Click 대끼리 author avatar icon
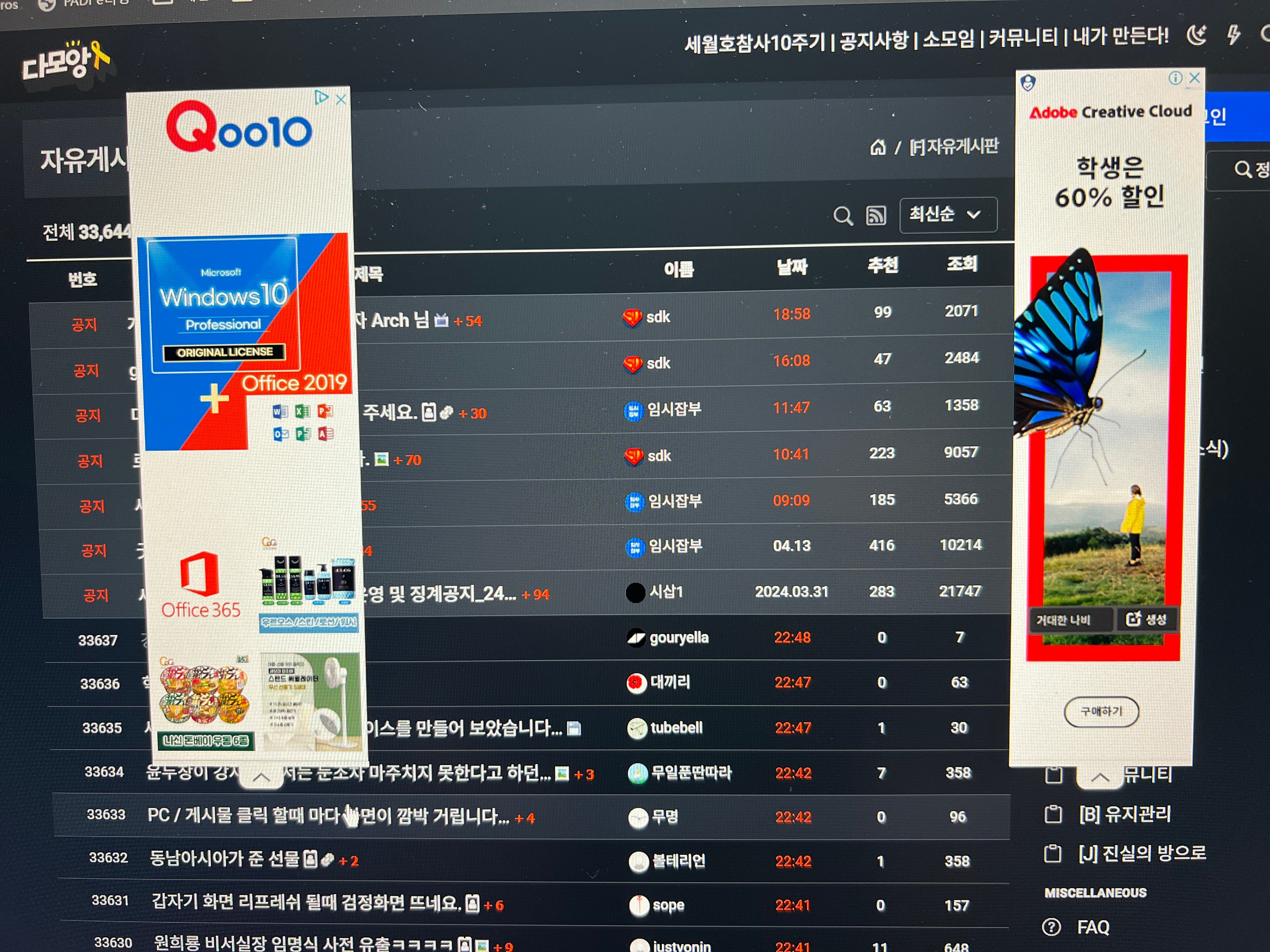Screen dimensions: 1270x952 click(x=637, y=683)
